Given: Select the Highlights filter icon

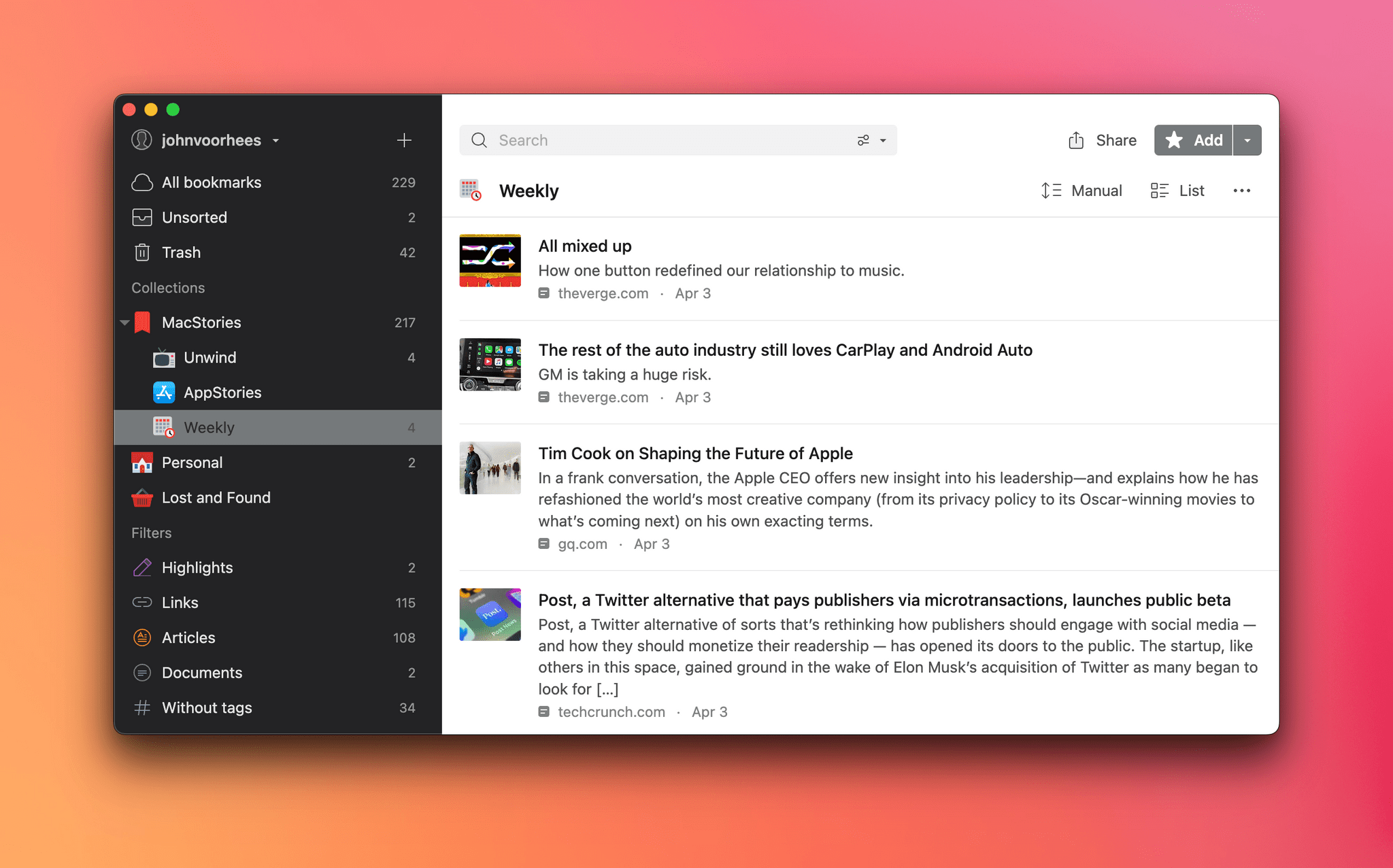Looking at the screenshot, I should 142,567.
